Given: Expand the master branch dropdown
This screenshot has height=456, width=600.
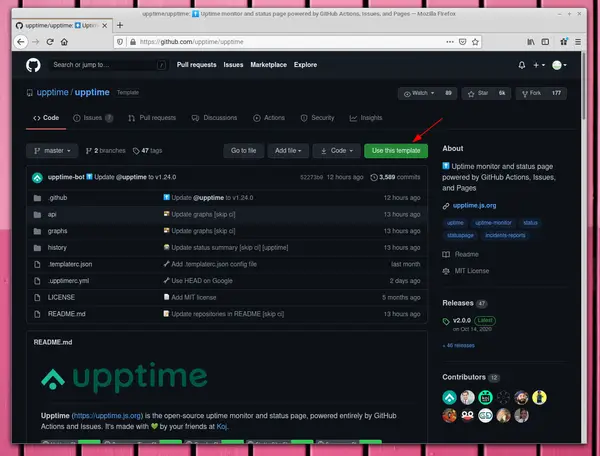Looking at the screenshot, I should click(54, 150).
